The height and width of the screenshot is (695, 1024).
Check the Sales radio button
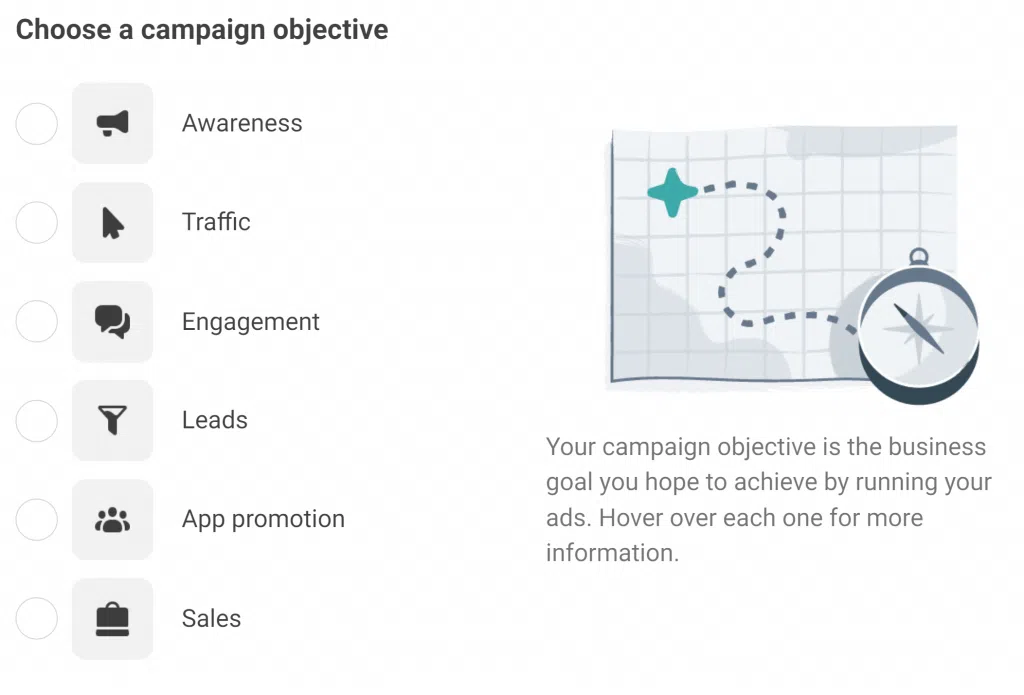(x=37, y=619)
